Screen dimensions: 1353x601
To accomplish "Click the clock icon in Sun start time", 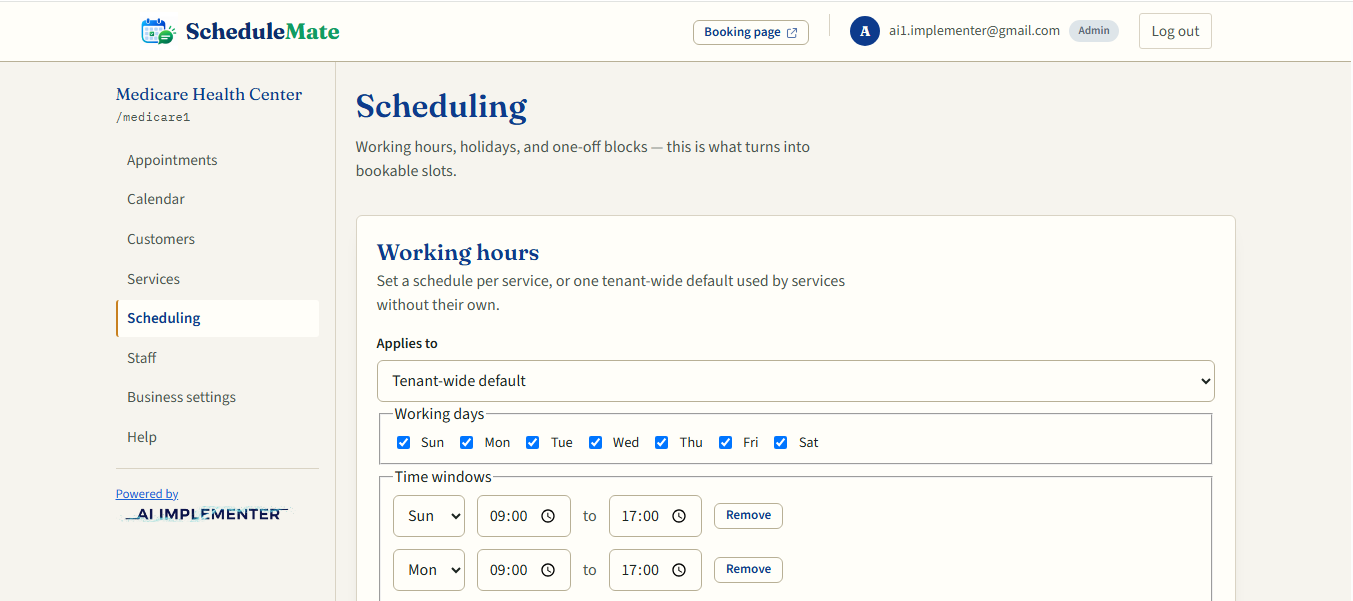I will tap(548, 516).
